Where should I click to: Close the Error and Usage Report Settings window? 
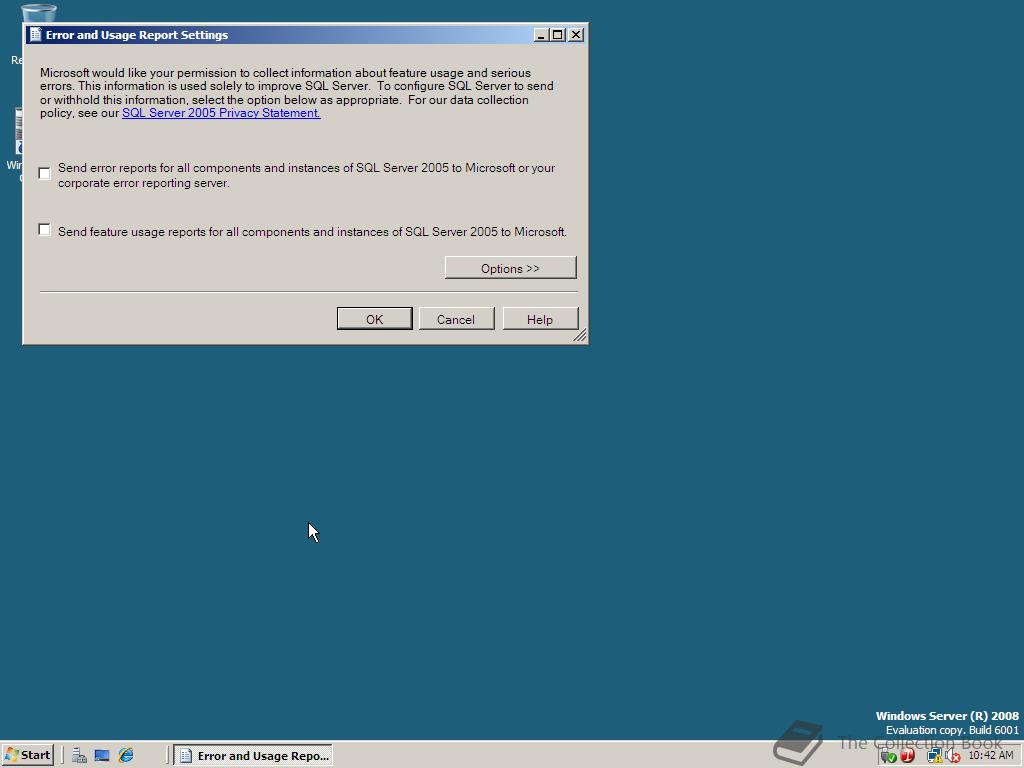click(576, 35)
